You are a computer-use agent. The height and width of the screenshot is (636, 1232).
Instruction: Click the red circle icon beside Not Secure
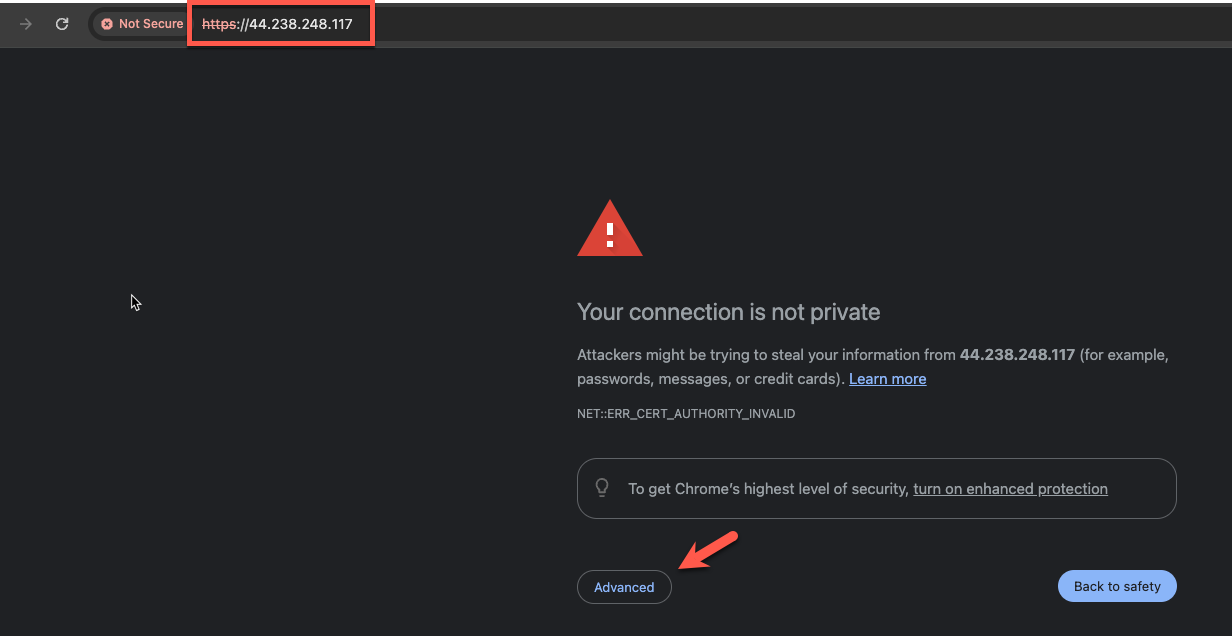[107, 24]
